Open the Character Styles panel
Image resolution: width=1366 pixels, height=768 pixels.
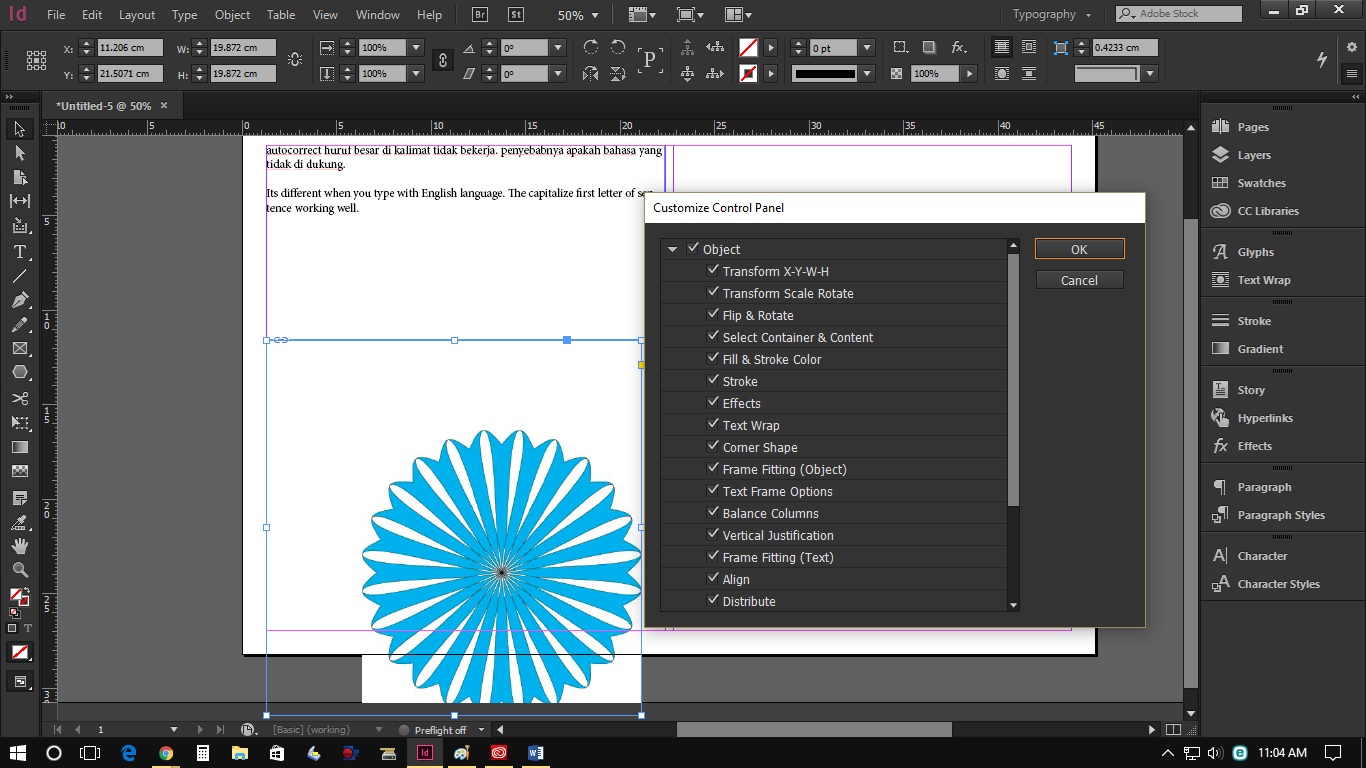click(1265, 584)
